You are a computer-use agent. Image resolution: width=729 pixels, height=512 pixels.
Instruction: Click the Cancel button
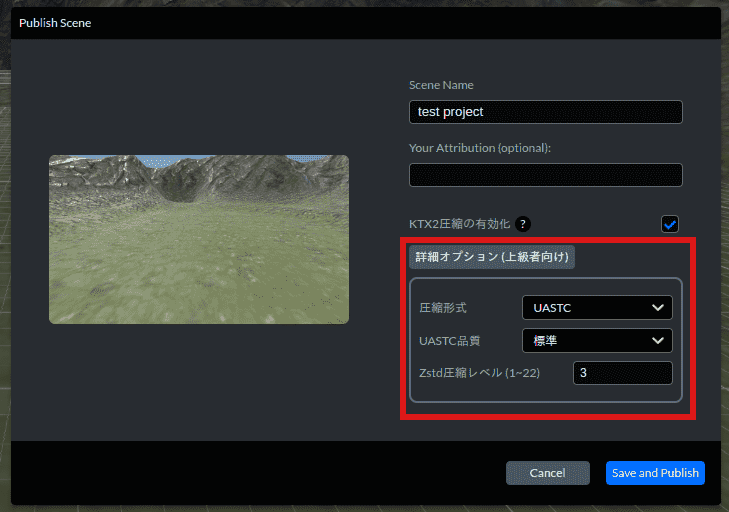click(547, 473)
